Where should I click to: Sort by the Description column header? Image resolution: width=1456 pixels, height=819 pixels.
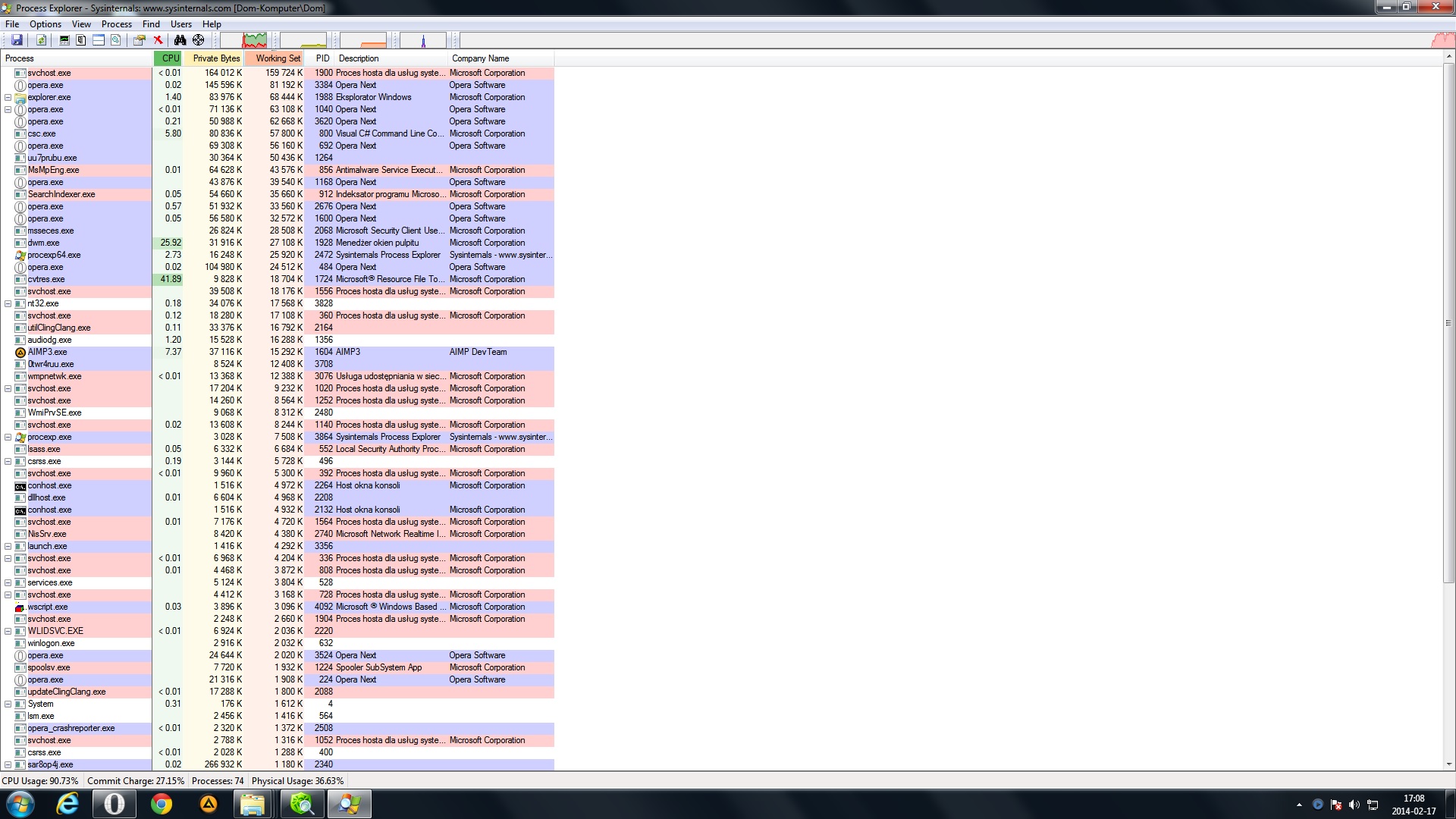tap(391, 58)
